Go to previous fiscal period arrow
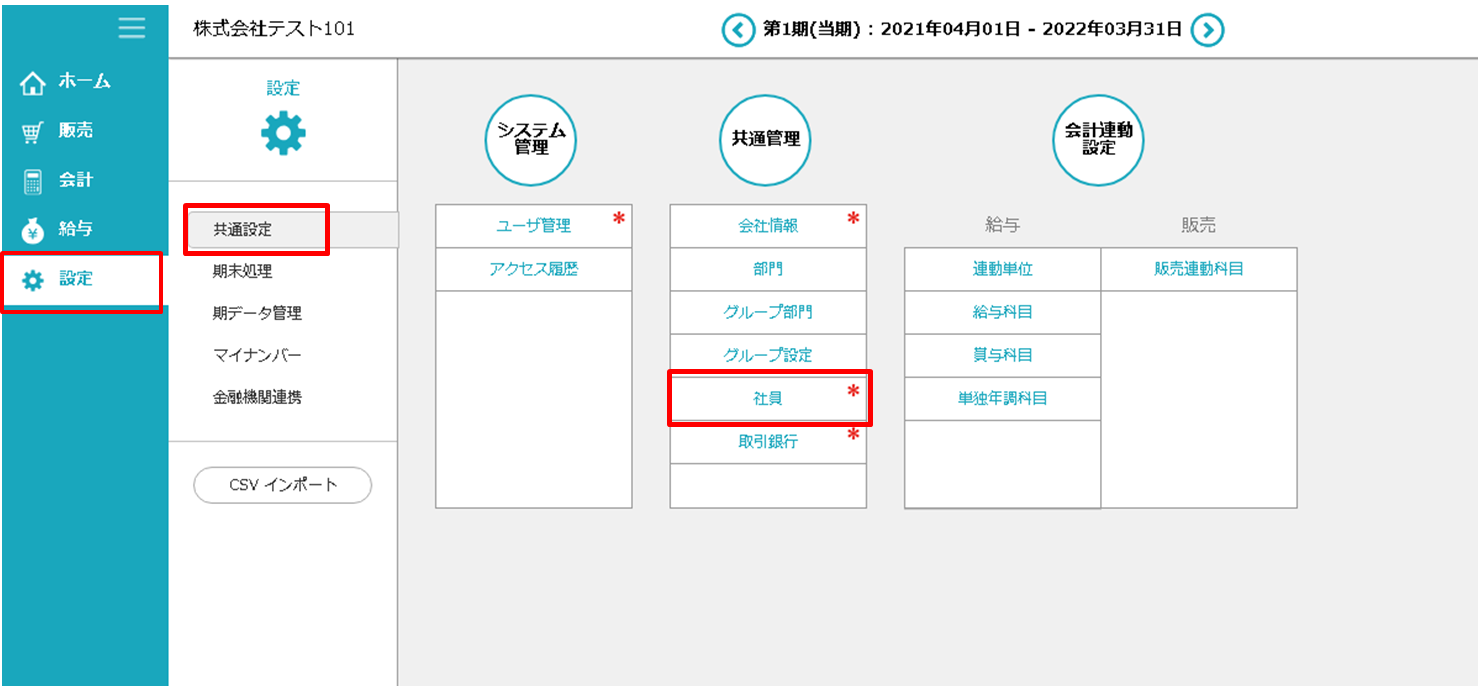The image size is (1478, 686). click(738, 30)
